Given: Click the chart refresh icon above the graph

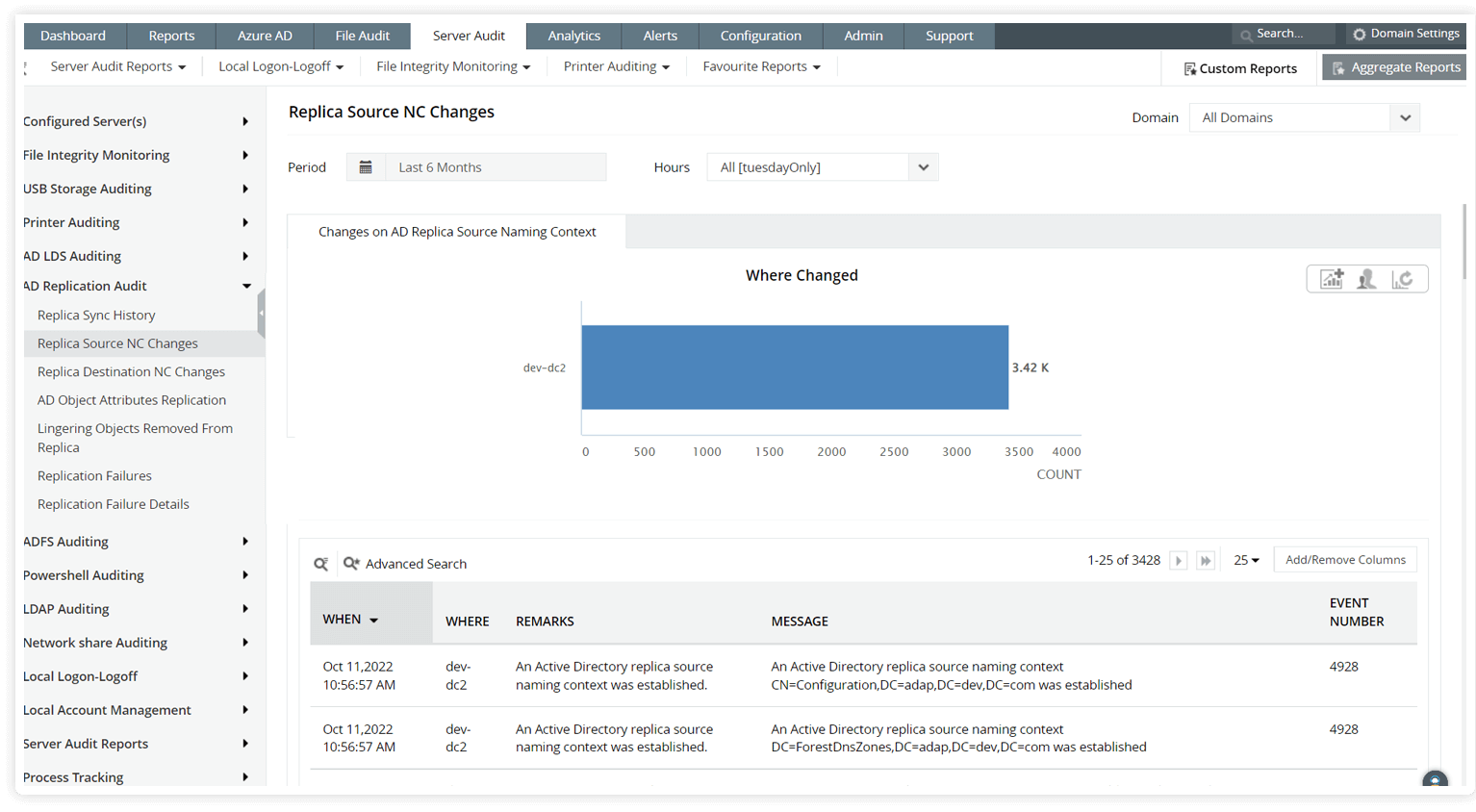Looking at the screenshot, I should (x=1402, y=279).
